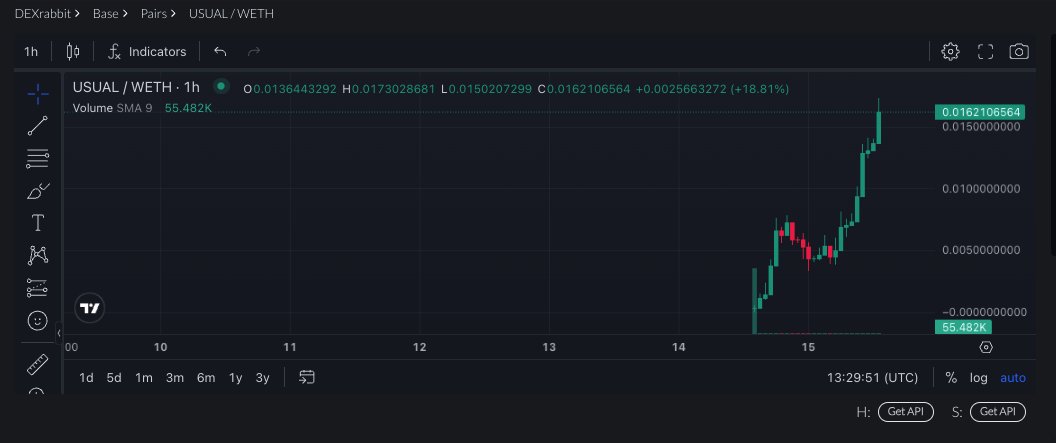This screenshot has height=443, width=1056.
Task: Set the range to 1y
Action: 235,378
